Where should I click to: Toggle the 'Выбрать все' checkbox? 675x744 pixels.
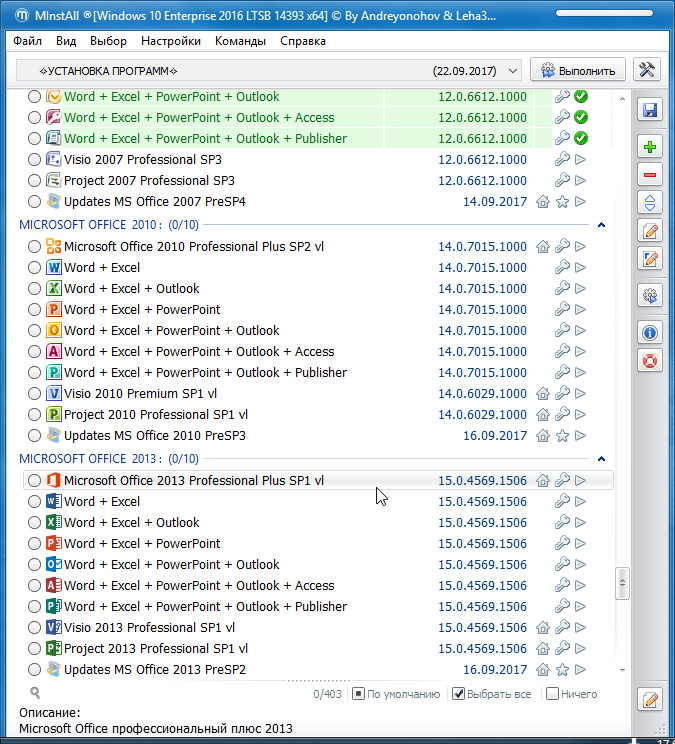[x=458, y=694]
